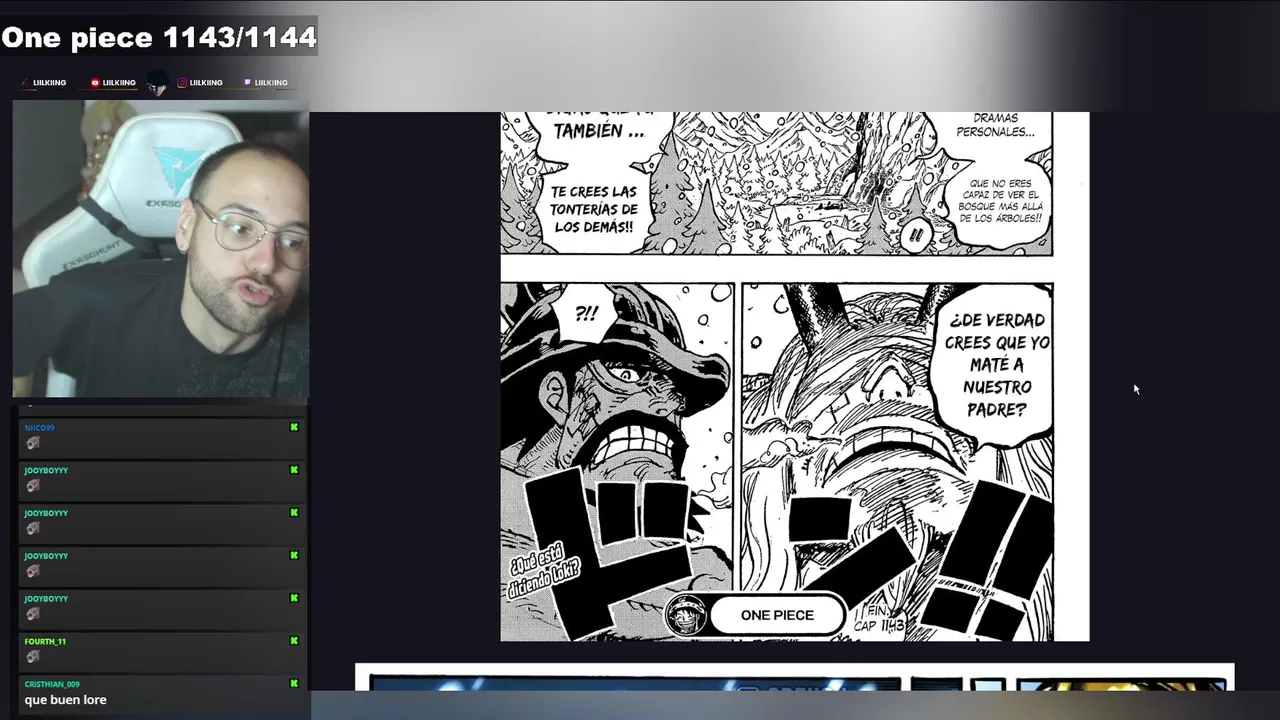1280x720 pixels.
Task: Click Kick badge on NIICO99 chat message
Action: pyautogui.click(x=294, y=427)
